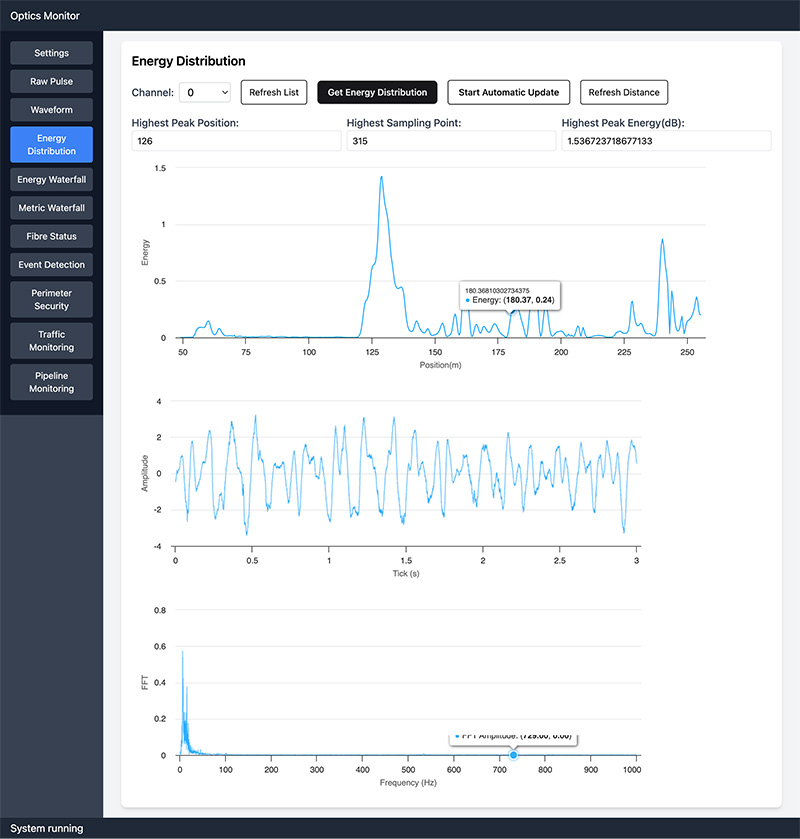Show the Fibre Status page

click(x=51, y=236)
